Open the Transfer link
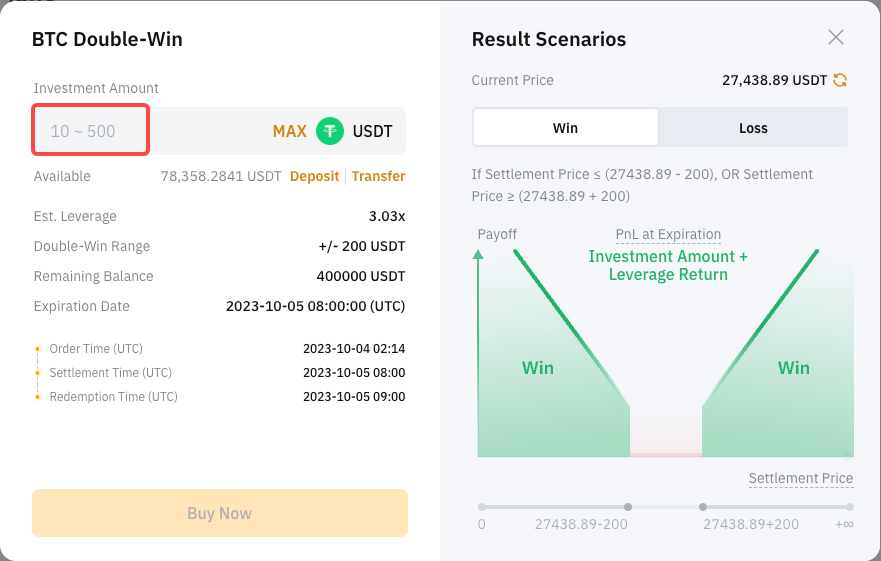 click(x=378, y=177)
